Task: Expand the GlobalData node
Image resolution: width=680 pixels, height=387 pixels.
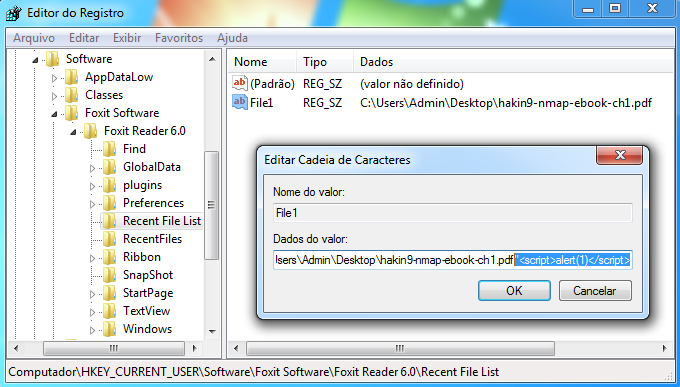Action: coord(92,168)
